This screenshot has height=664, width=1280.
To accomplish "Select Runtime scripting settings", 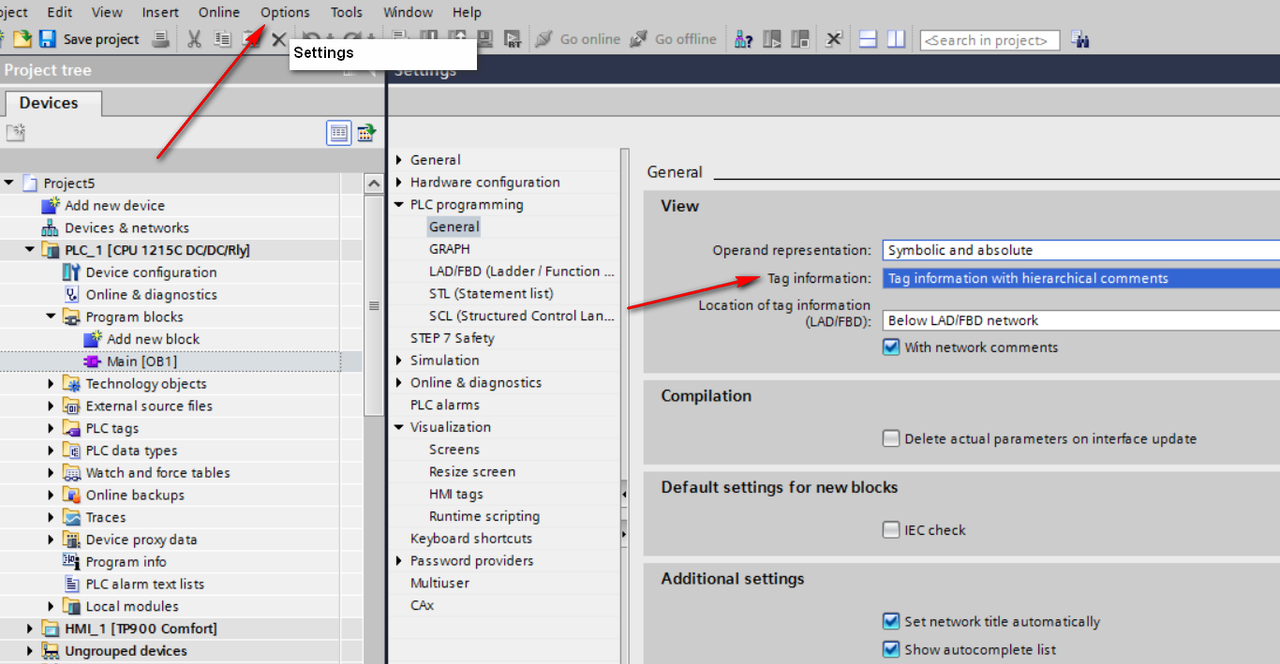I will pos(484,516).
